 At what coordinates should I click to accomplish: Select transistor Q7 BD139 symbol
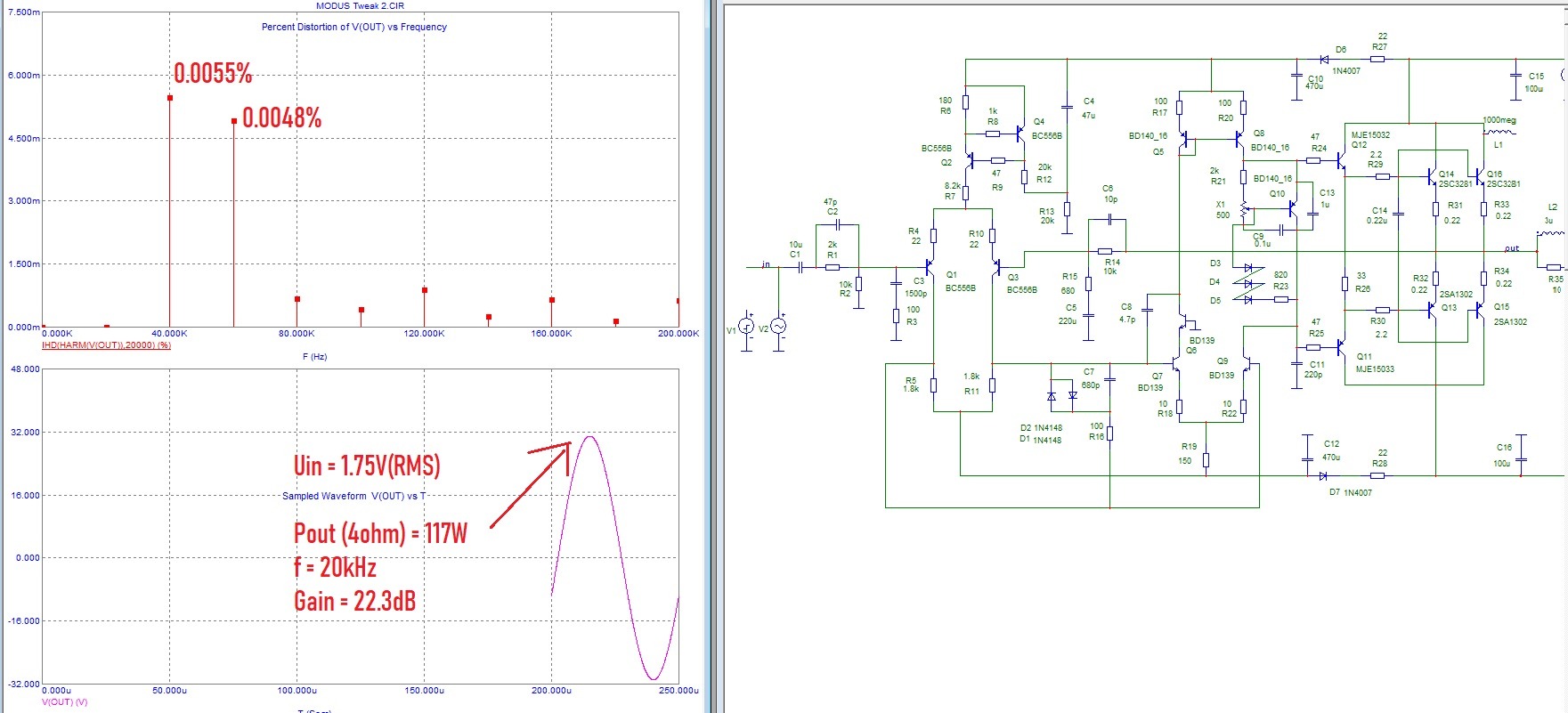[1175, 363]
